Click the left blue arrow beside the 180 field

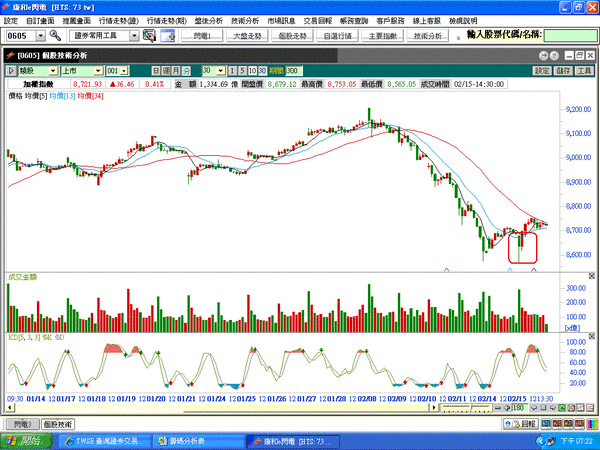coord(534,408)
